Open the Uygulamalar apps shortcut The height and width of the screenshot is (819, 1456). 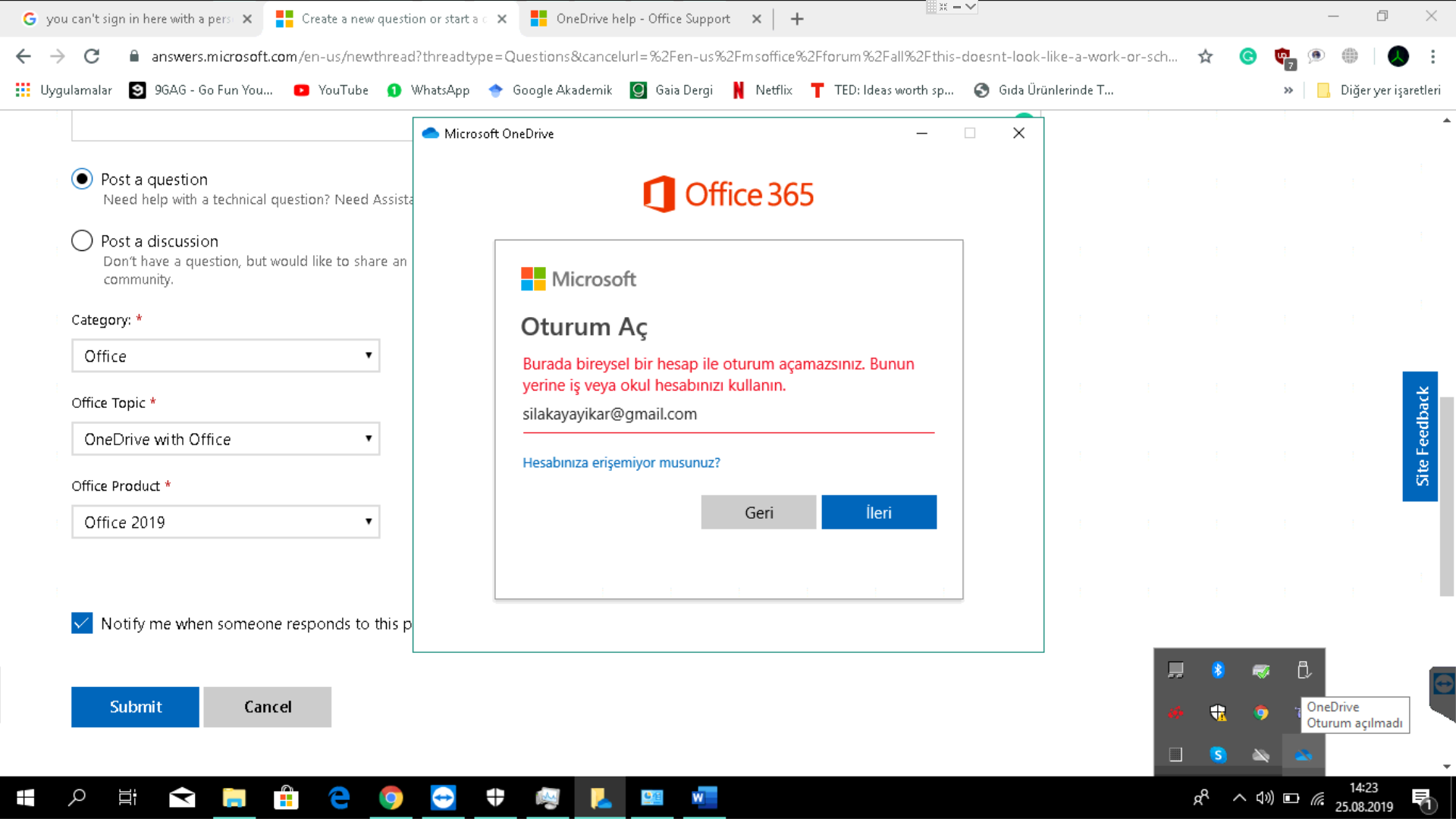(x=64, y=90)
